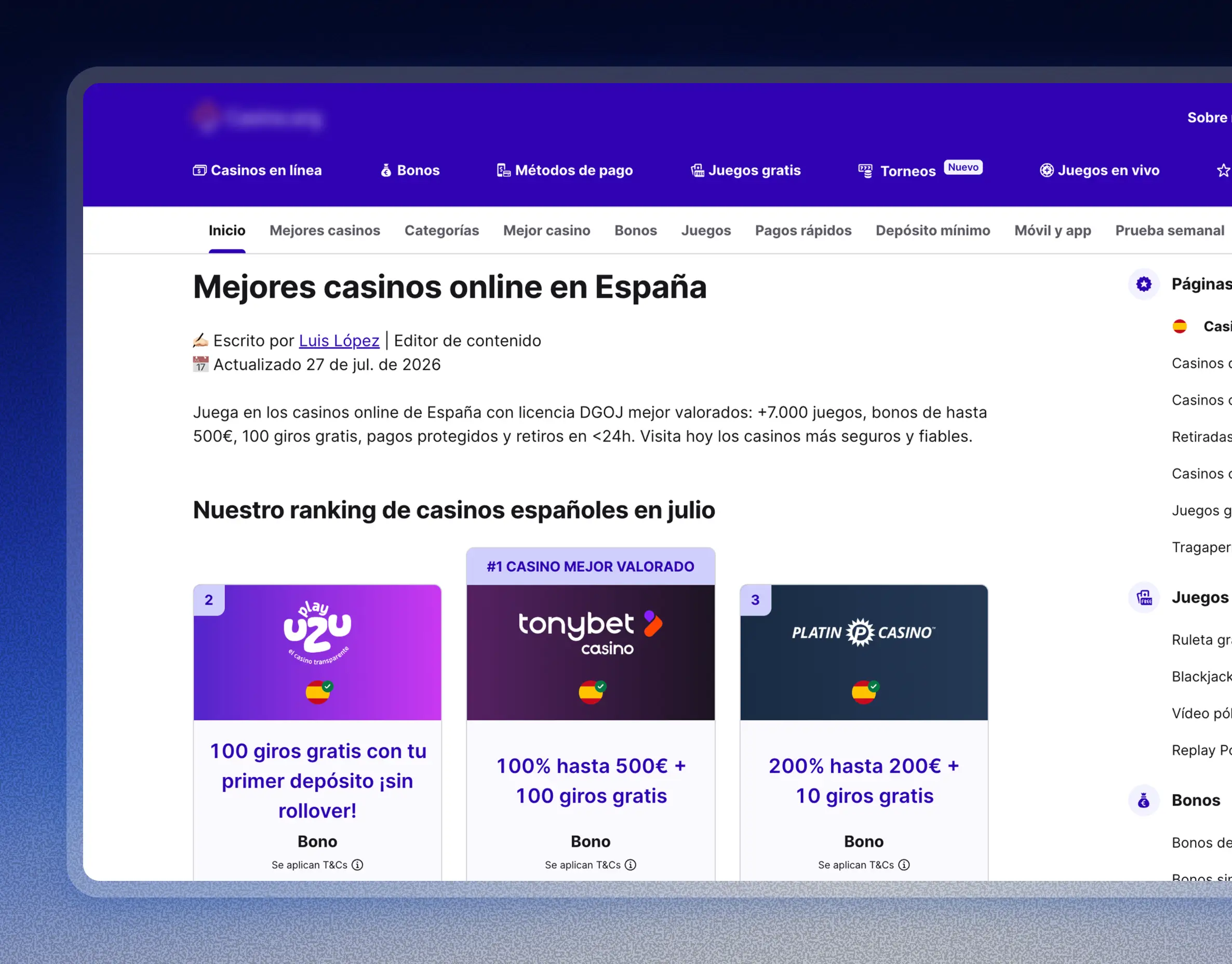Viewport: 1232px width, 964px height.
Task: Click the free slot icon beside Juegos gratis
Action: (698, 170)
